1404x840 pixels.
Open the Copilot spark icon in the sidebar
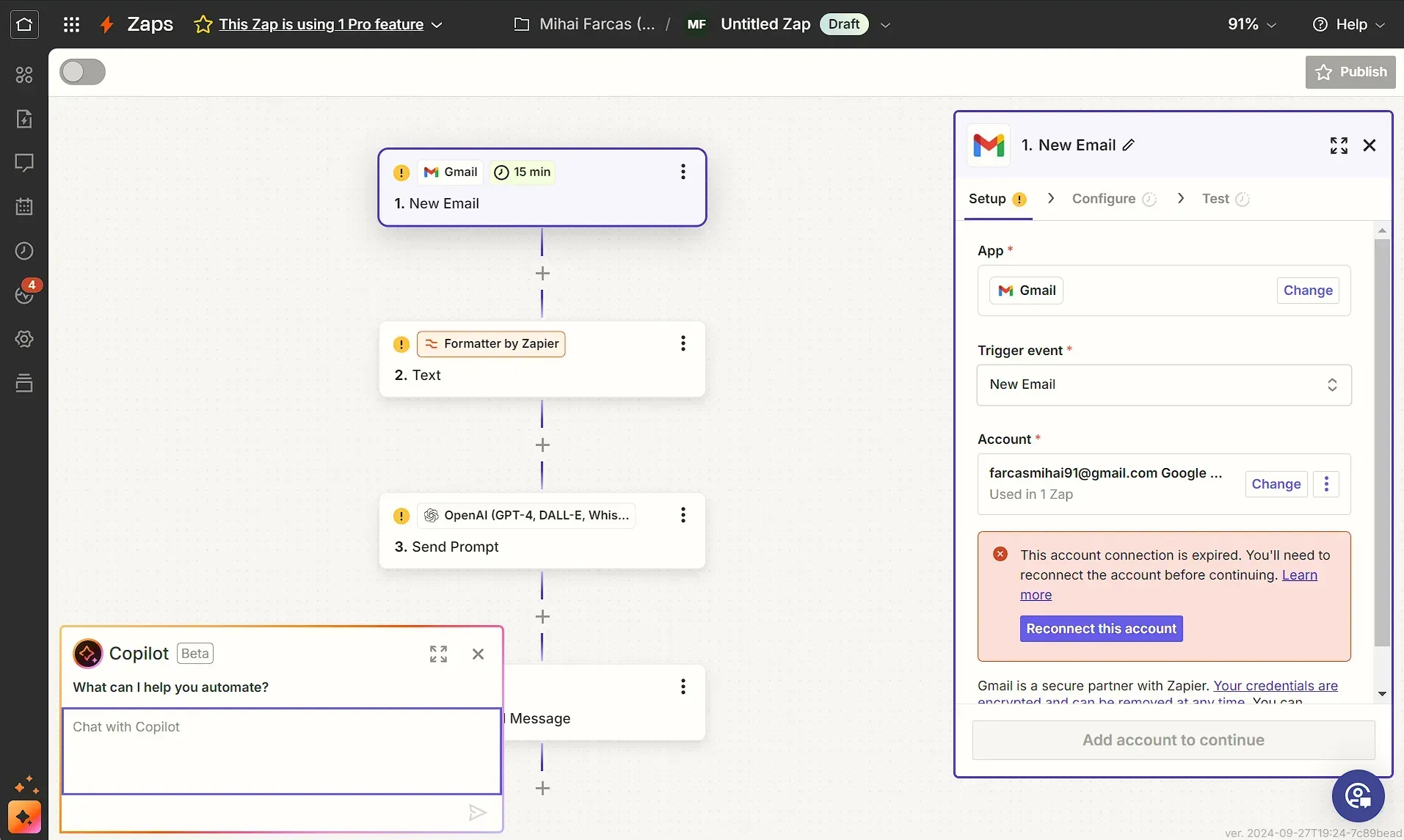[x=24, y=817]
